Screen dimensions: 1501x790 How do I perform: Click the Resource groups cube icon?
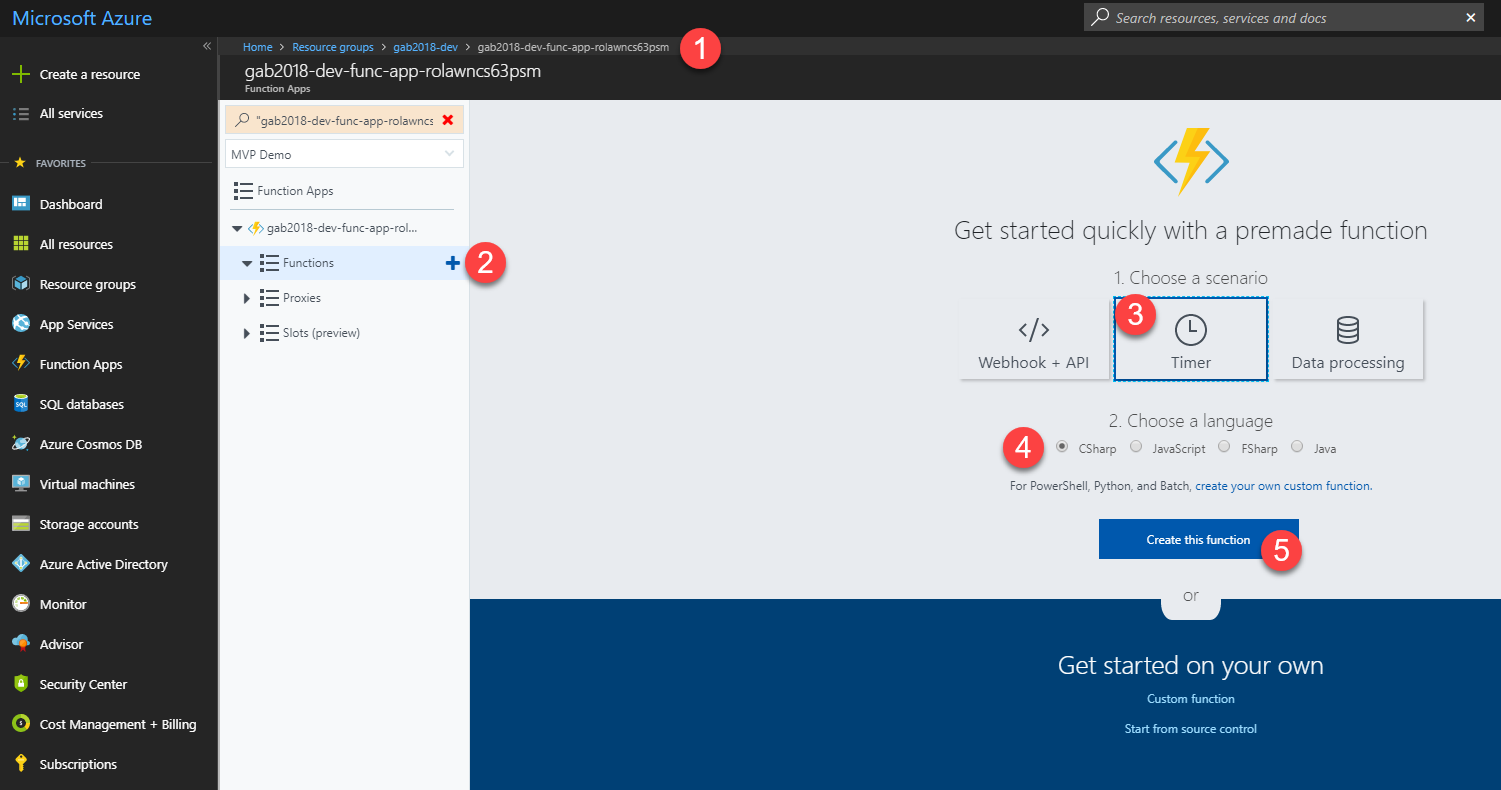click(x=20, y=284)
